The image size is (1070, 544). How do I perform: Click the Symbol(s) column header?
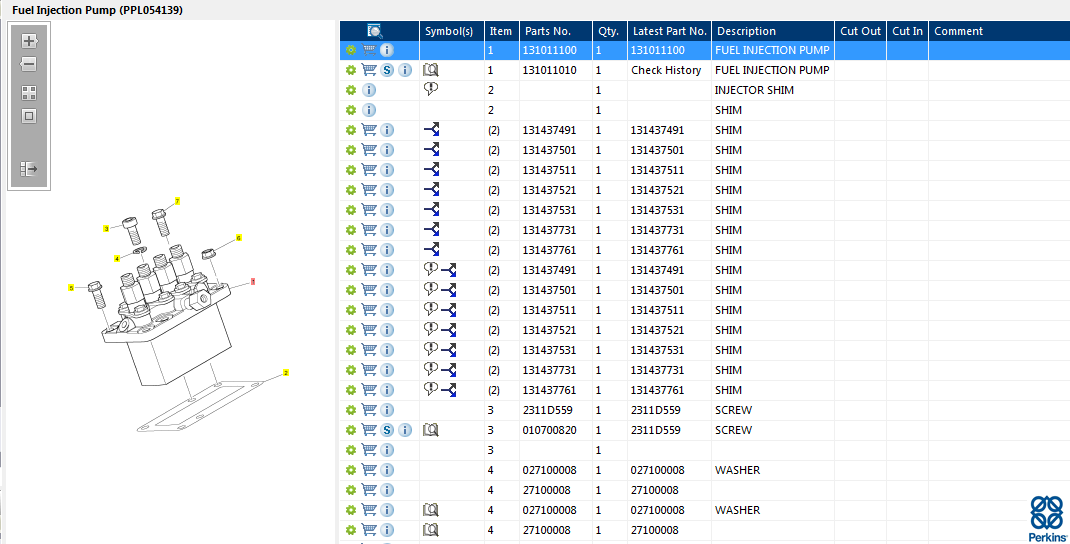coord(448,31)
